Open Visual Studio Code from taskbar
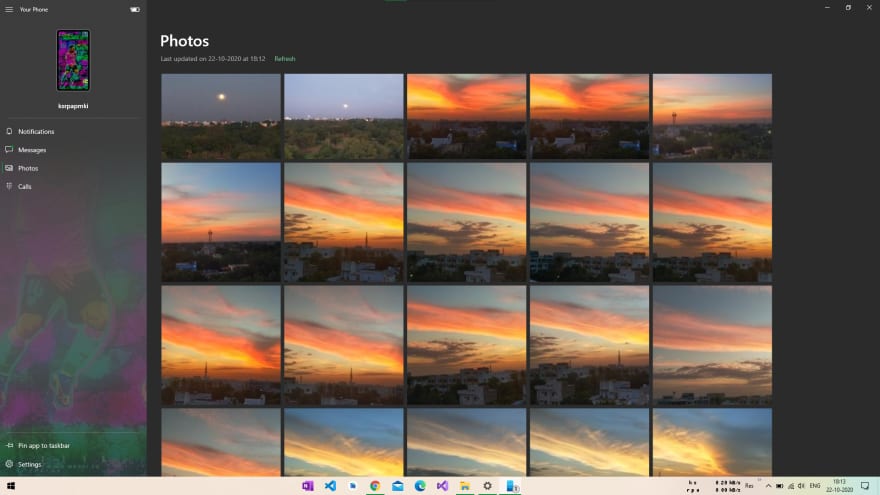880x495 pixels. (x=330, y=486)
